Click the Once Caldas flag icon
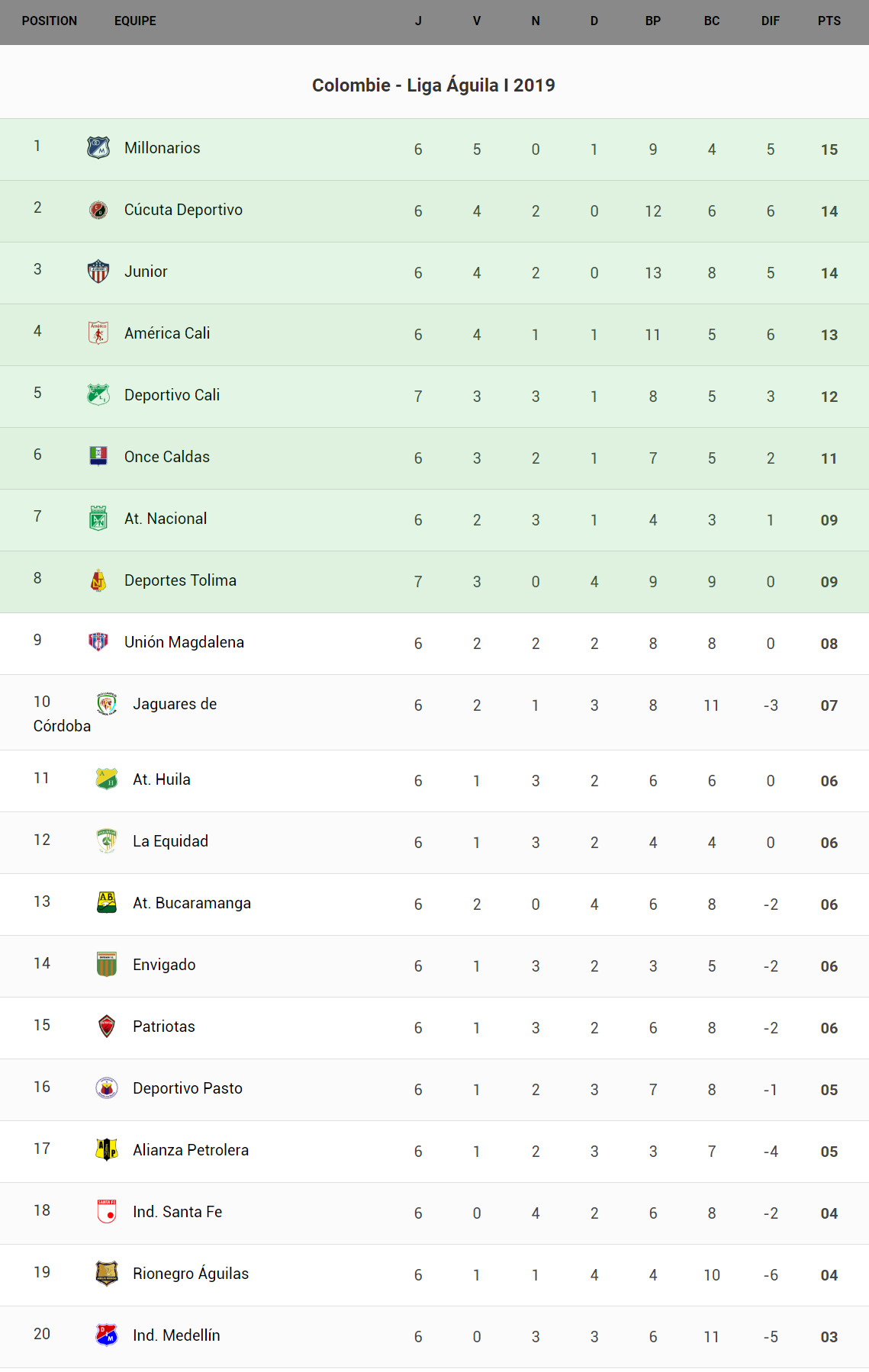This screenshot has width=869, height=1372. (98, 456)
